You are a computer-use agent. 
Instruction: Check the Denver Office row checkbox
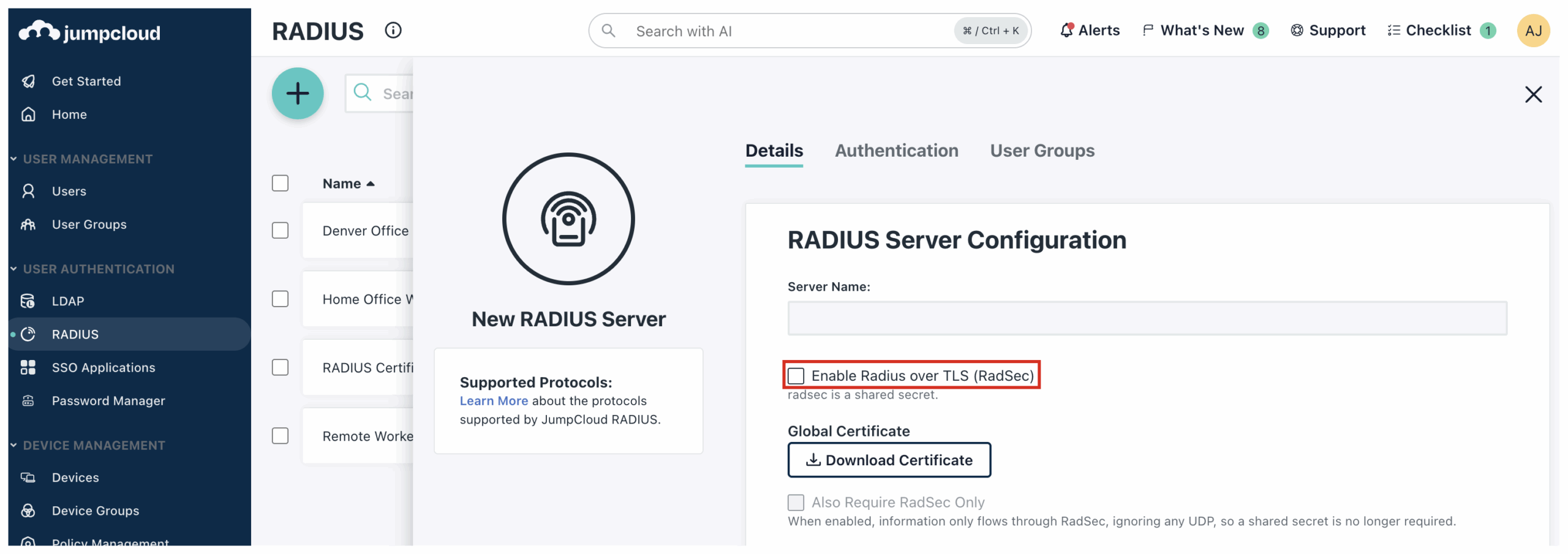coord(280,230)
